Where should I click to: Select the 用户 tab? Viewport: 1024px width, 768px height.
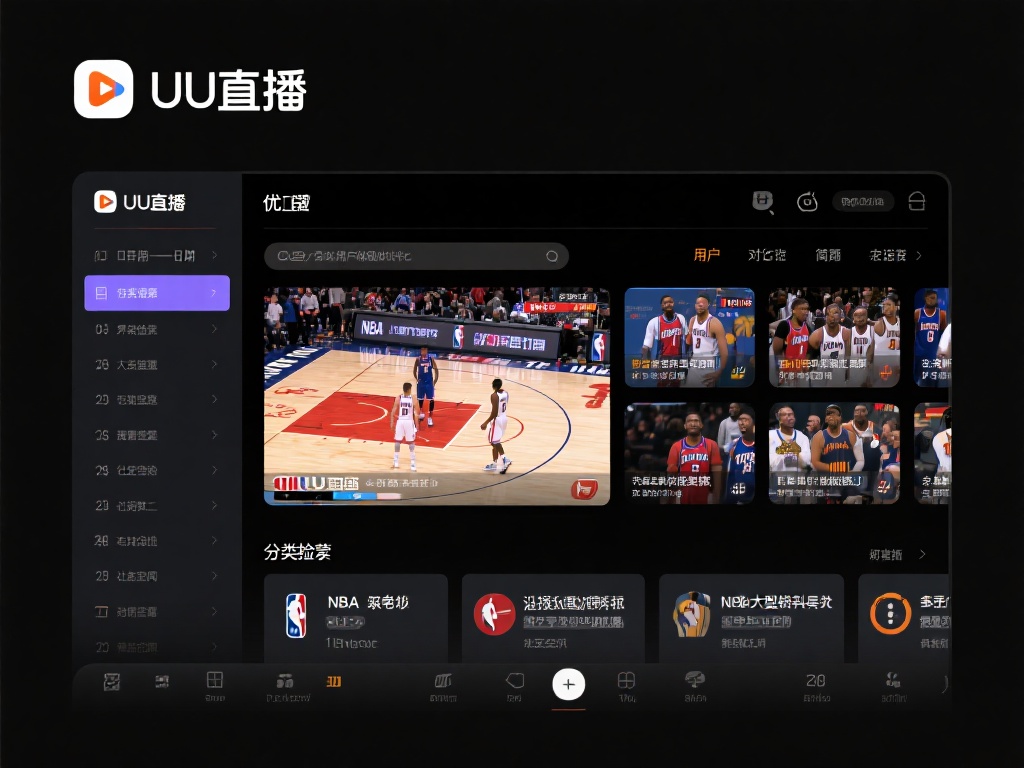707,255
